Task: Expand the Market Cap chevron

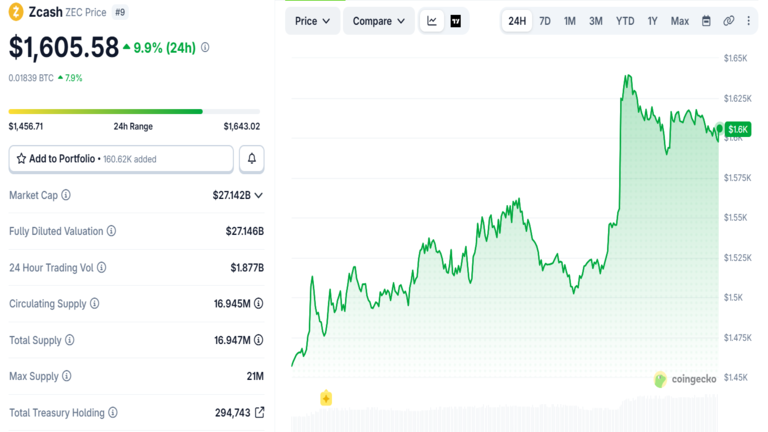Action: 259,195
